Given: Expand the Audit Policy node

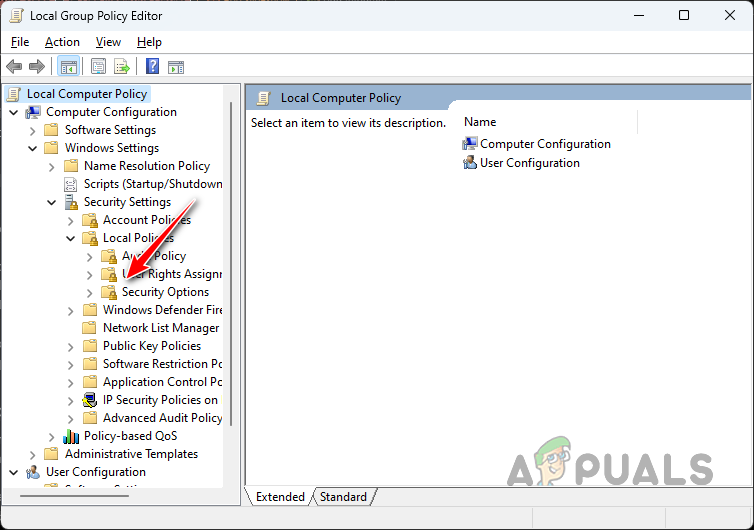Looking at the screenshot, I should pos(89,257).
